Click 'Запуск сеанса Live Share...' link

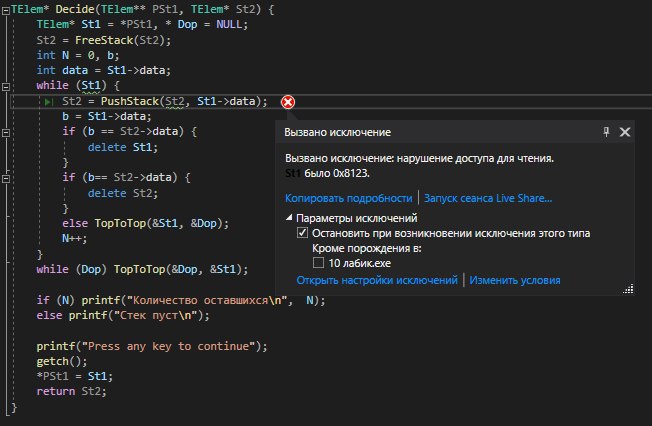488,198
